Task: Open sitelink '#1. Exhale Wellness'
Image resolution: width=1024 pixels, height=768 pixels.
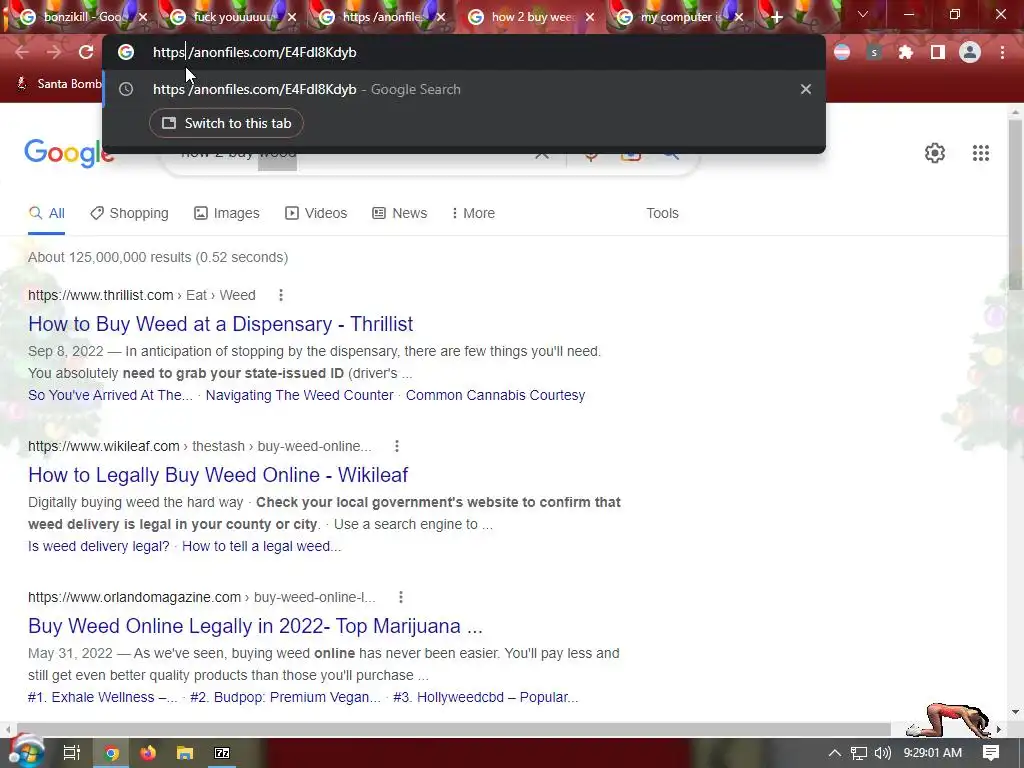Action: coord(103,697)
